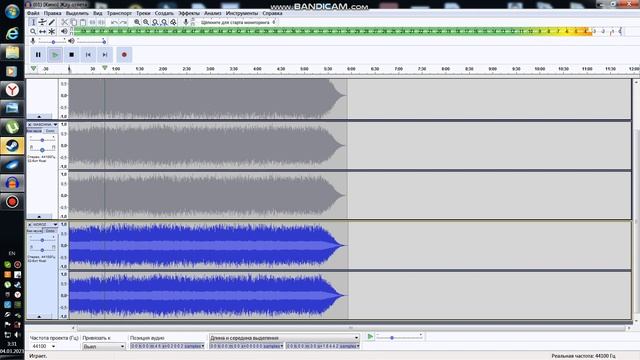Click the blue track's pan slider

tap(42, 250)
